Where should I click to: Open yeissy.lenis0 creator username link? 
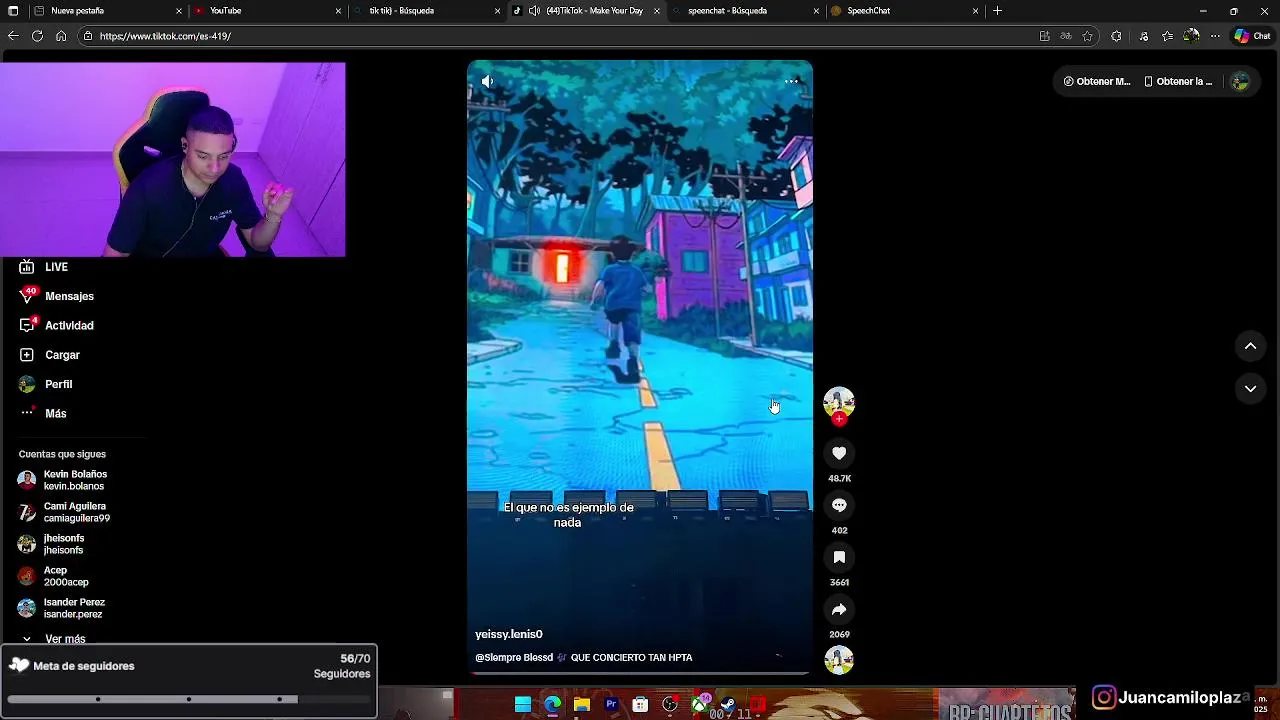click(509, 634)
